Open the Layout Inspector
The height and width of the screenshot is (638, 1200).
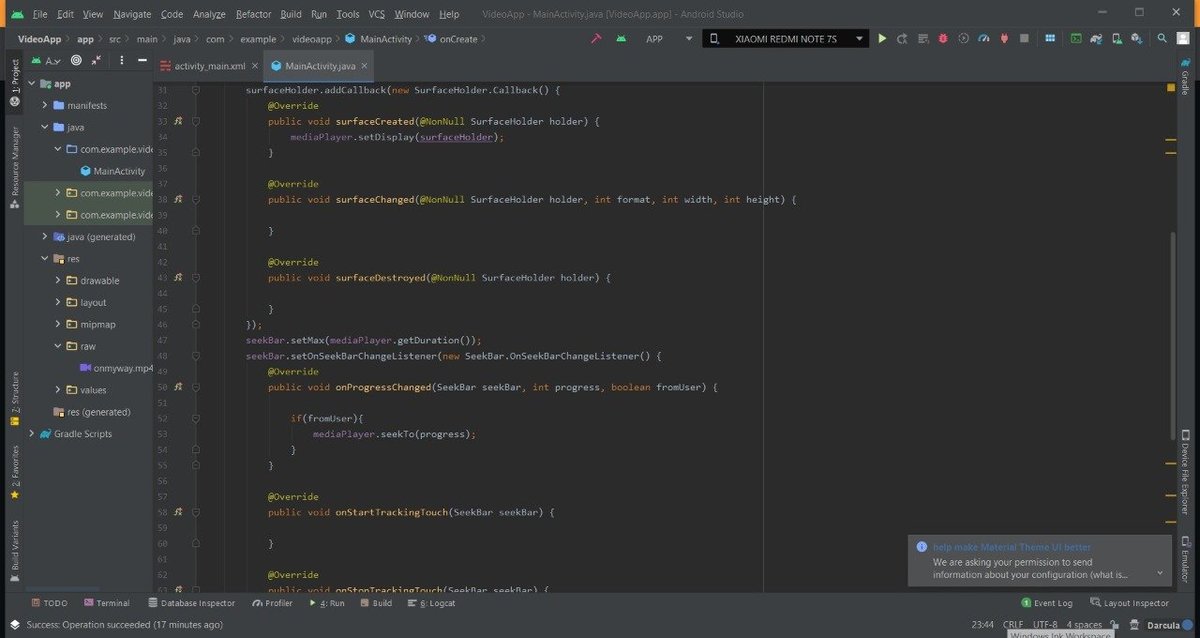pos(1129,603)
